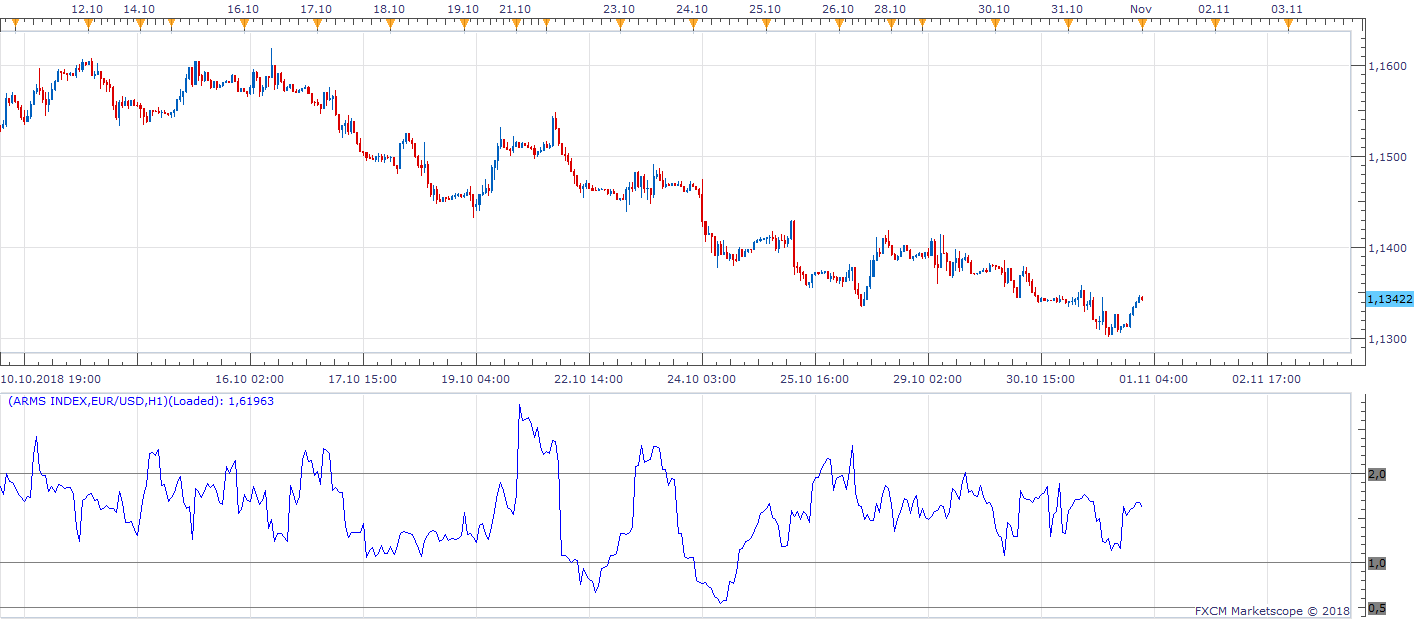Click the 25.10 day marker triangle
Screen dimensions: 1423x619
(x=765, y=24)
